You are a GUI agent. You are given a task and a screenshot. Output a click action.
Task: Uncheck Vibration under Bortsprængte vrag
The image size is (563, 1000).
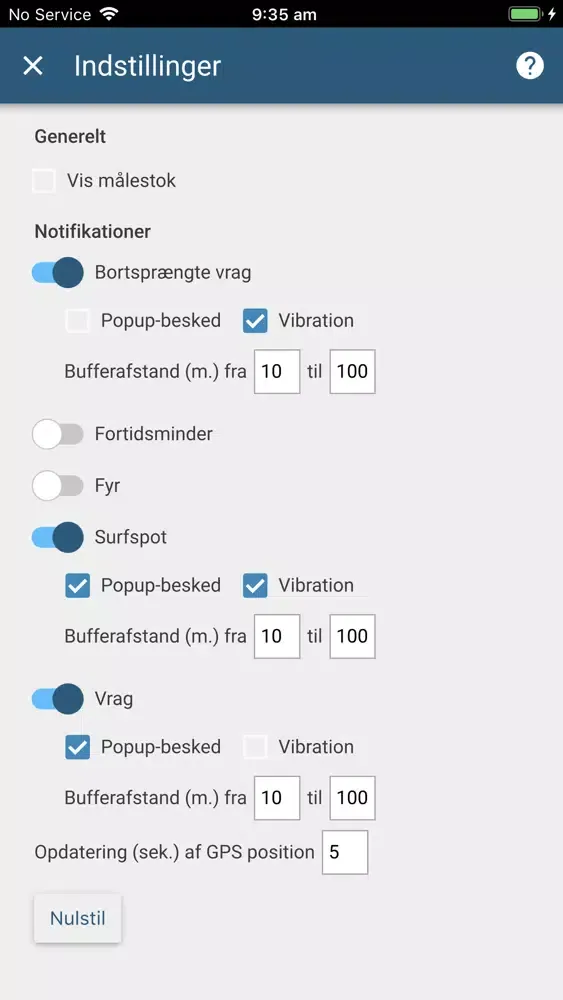255,321
